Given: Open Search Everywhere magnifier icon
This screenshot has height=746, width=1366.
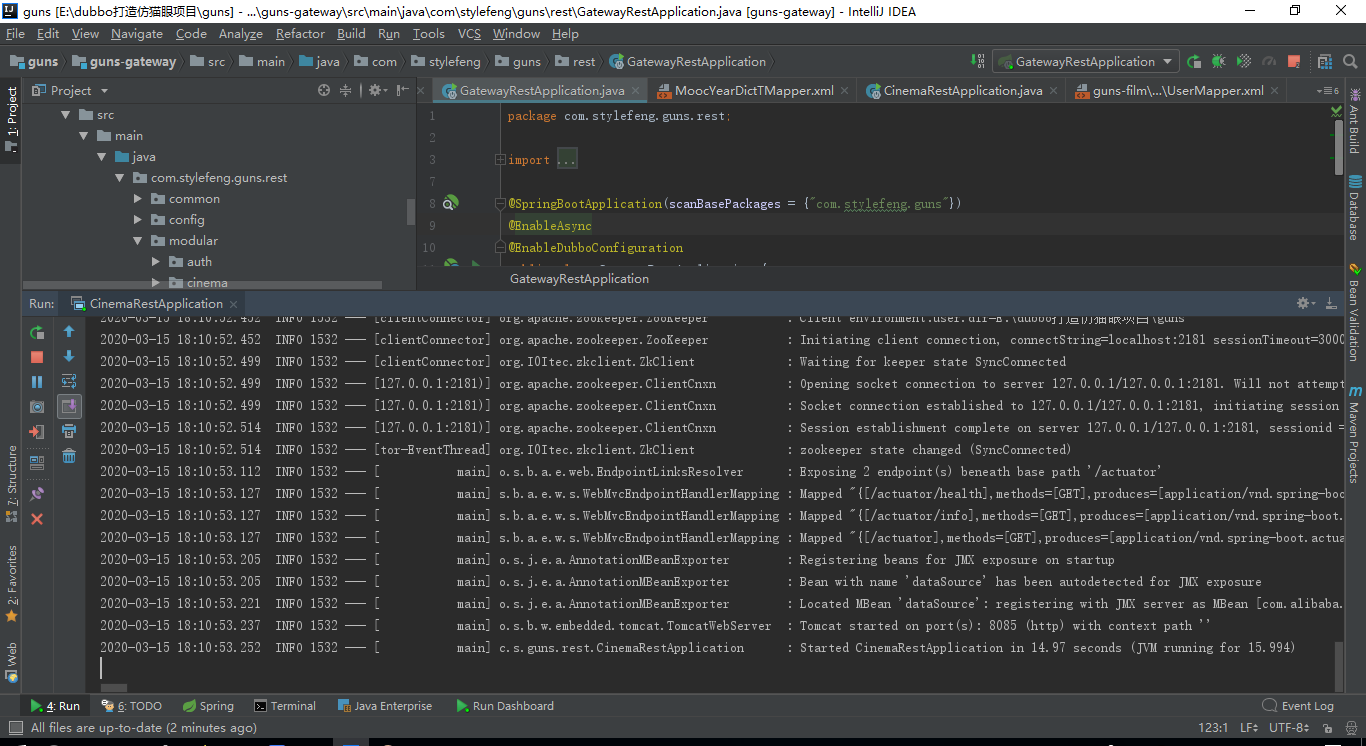Looking at the screenshot, I should click(x=1348, y=62).
